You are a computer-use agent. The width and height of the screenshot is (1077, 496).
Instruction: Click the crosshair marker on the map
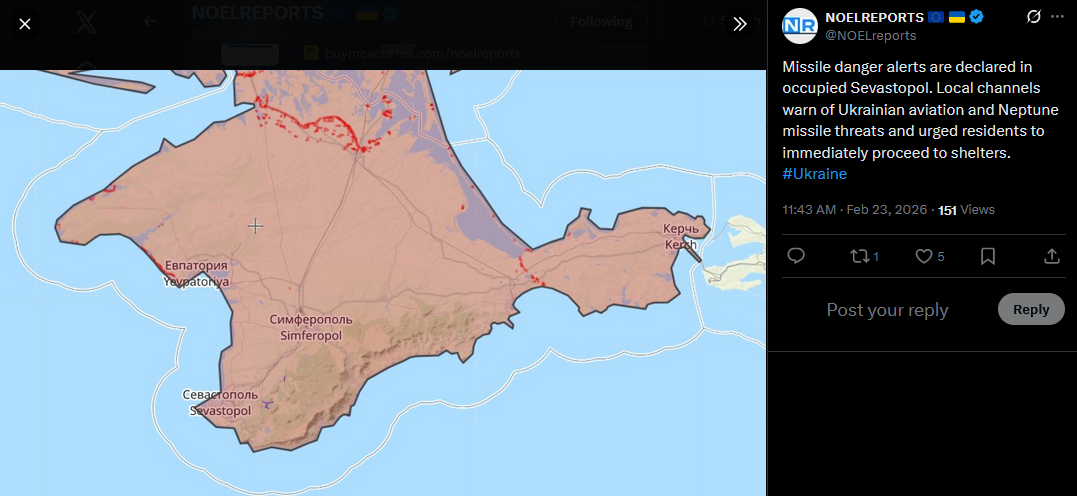(255, 226)
